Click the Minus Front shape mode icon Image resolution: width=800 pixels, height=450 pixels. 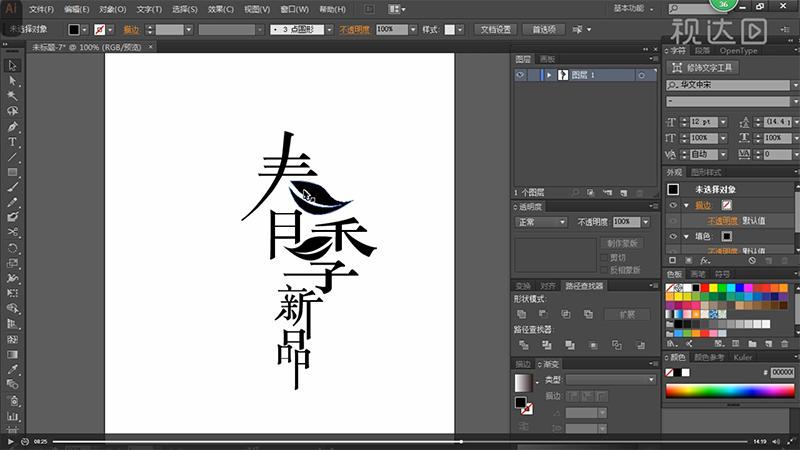click(543, 314)
